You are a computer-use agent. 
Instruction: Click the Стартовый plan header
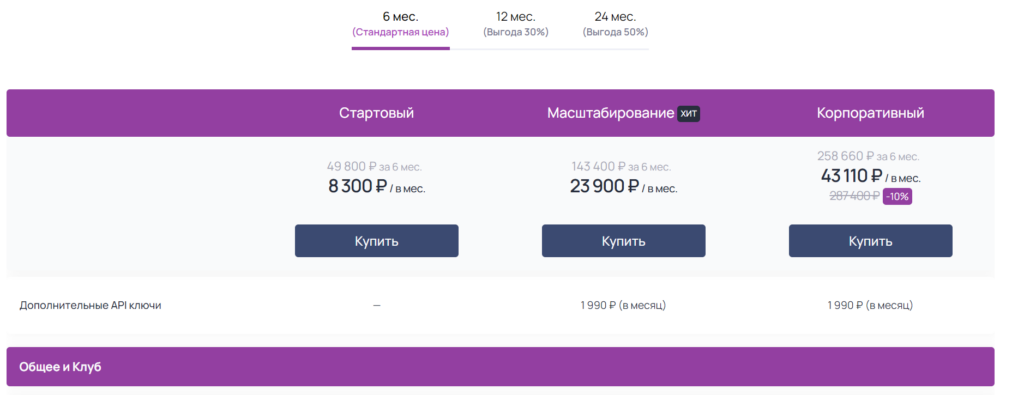click(x=376, y=113)
